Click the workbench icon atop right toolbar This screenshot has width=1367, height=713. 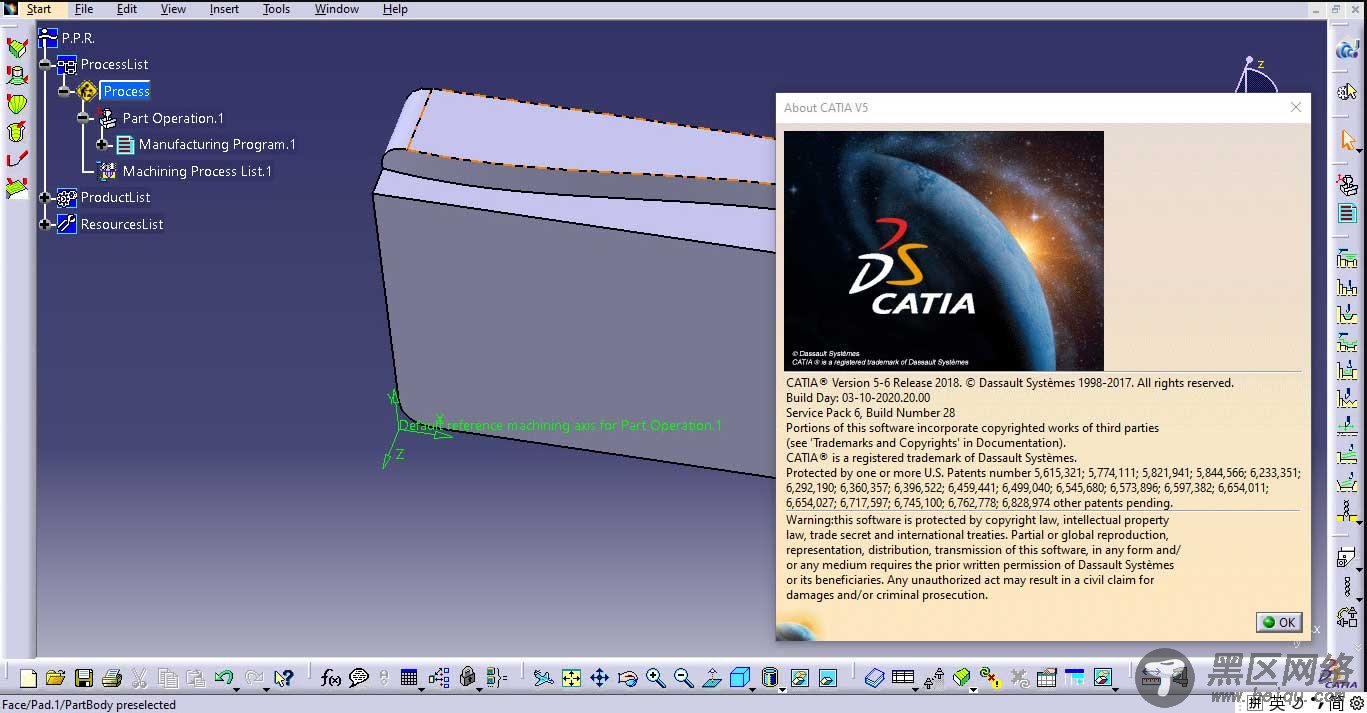[1348, 49]
